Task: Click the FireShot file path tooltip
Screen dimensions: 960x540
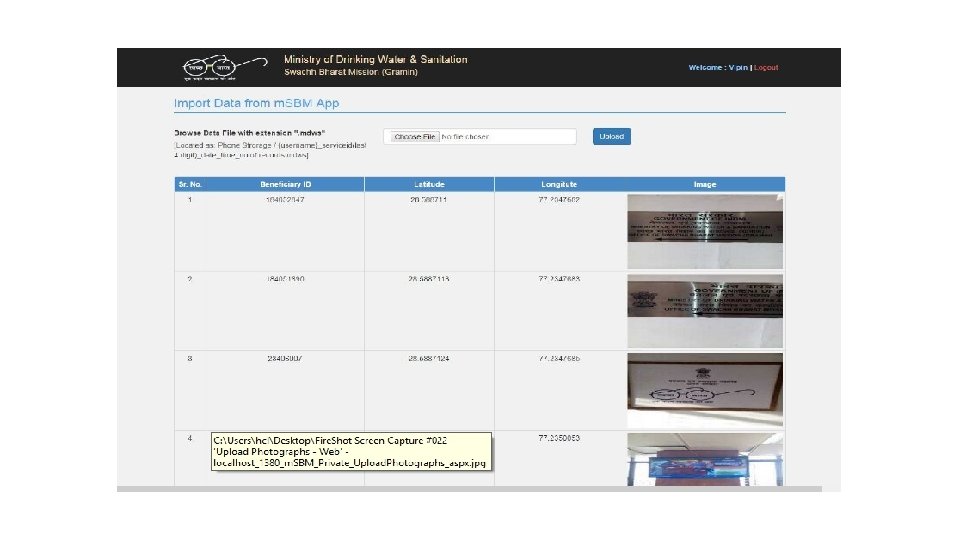Action: pyautogui.click(x=351, y=451)
